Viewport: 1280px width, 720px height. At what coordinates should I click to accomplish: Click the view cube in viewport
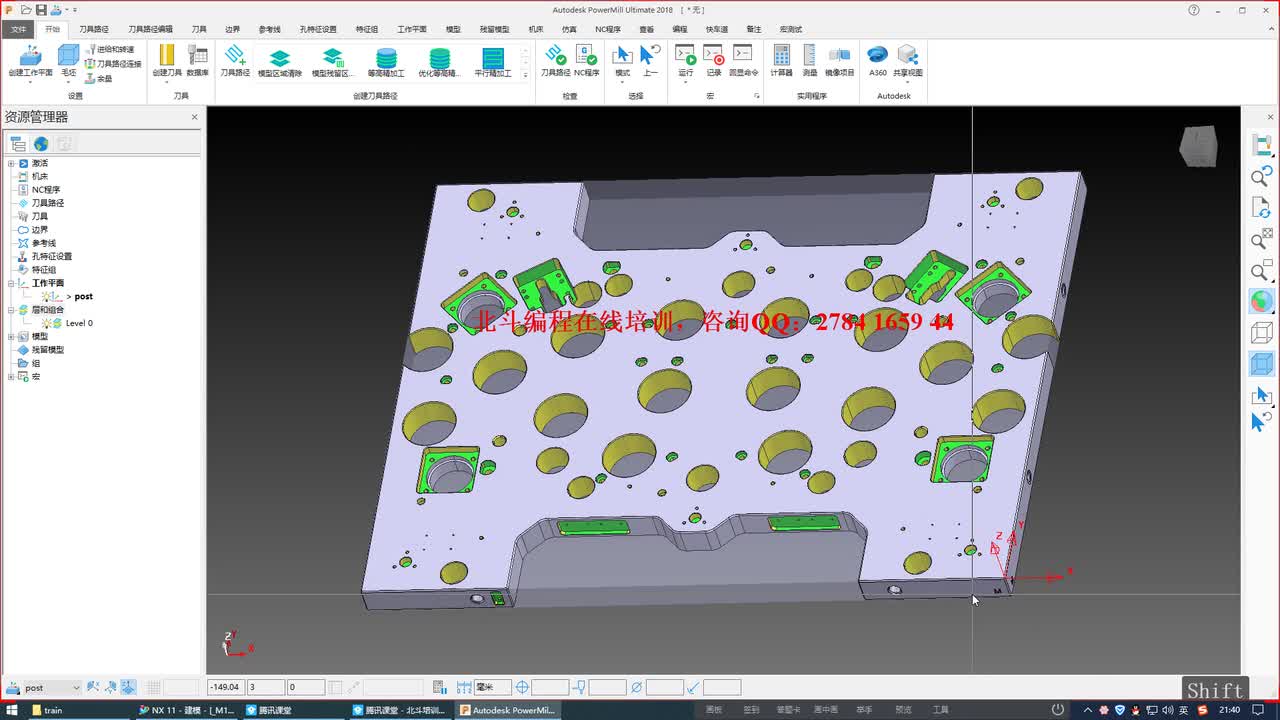click(1198, 146)
